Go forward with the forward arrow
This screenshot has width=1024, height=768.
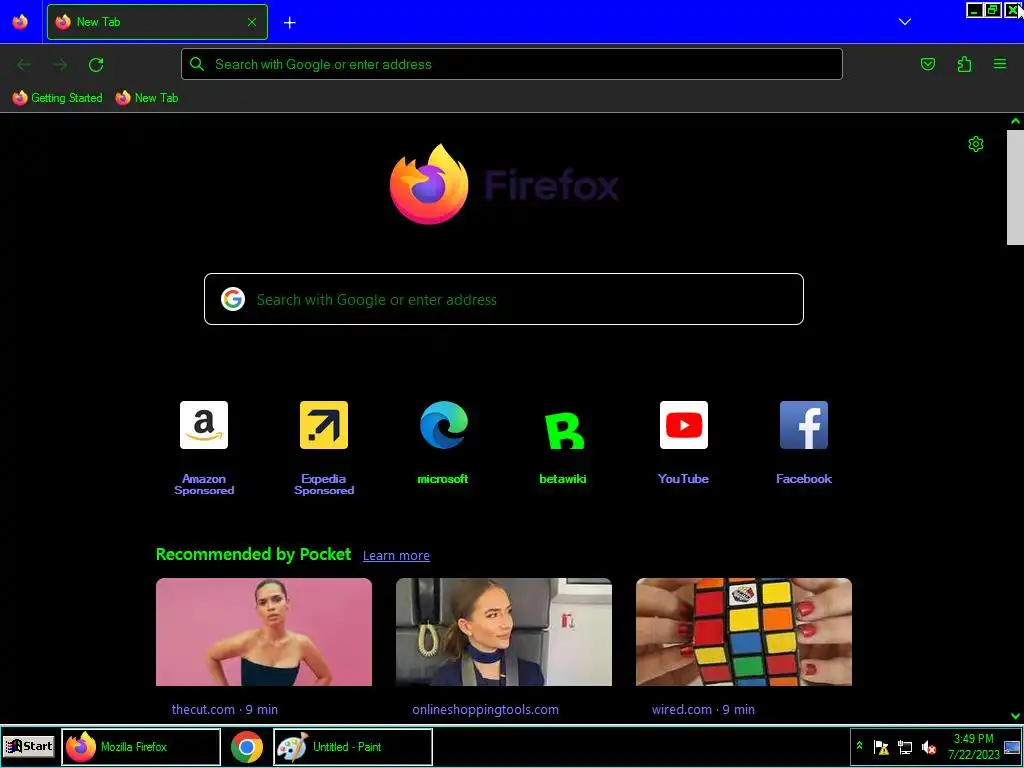point(60,64)
